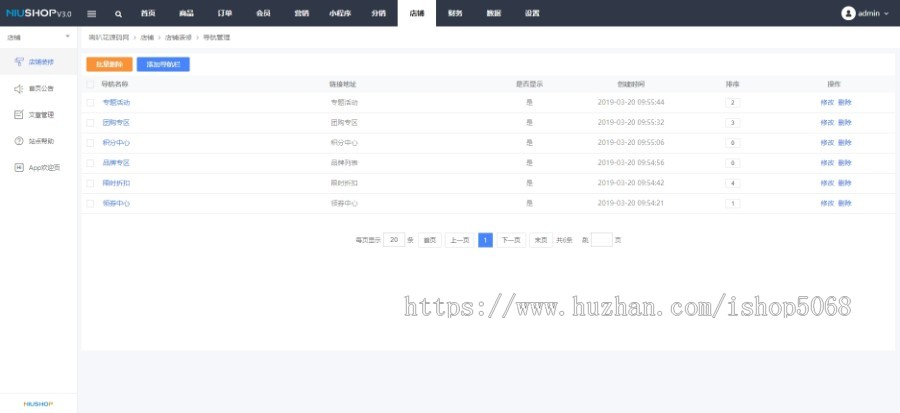Tick the select-all checkbox in table header

pos(90,84)
